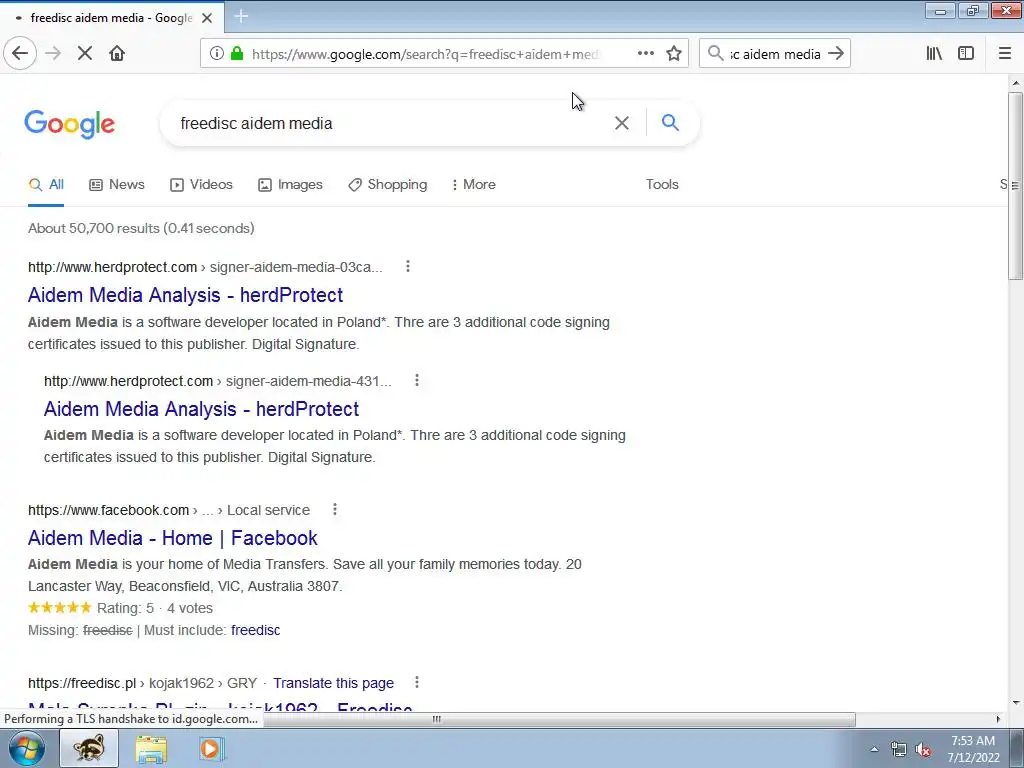Close the freedisc aidem media tab
1024x768 pixels.
(x=207, y=18)
